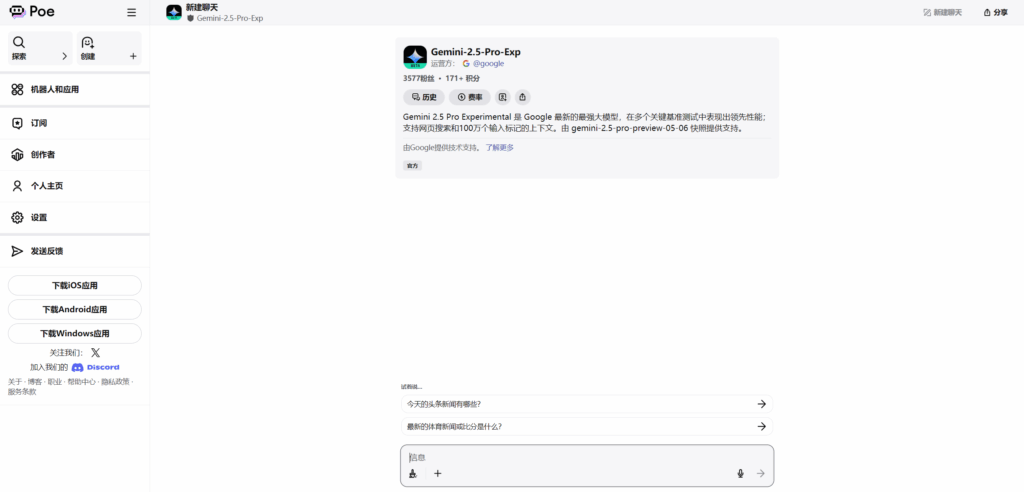Click the Gemini-2.5-Pro-Exp name in the header
The height and width of the screenshot is (492, 1024).
[229, 18]
